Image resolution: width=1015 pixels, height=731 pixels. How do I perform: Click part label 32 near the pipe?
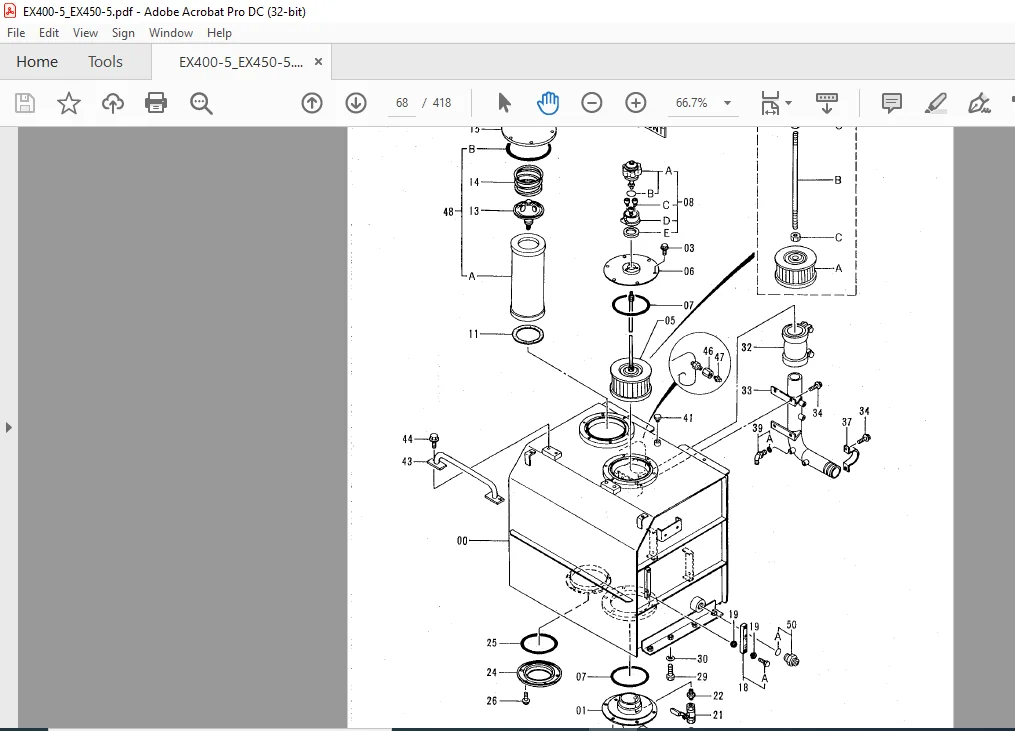point(746,348)
